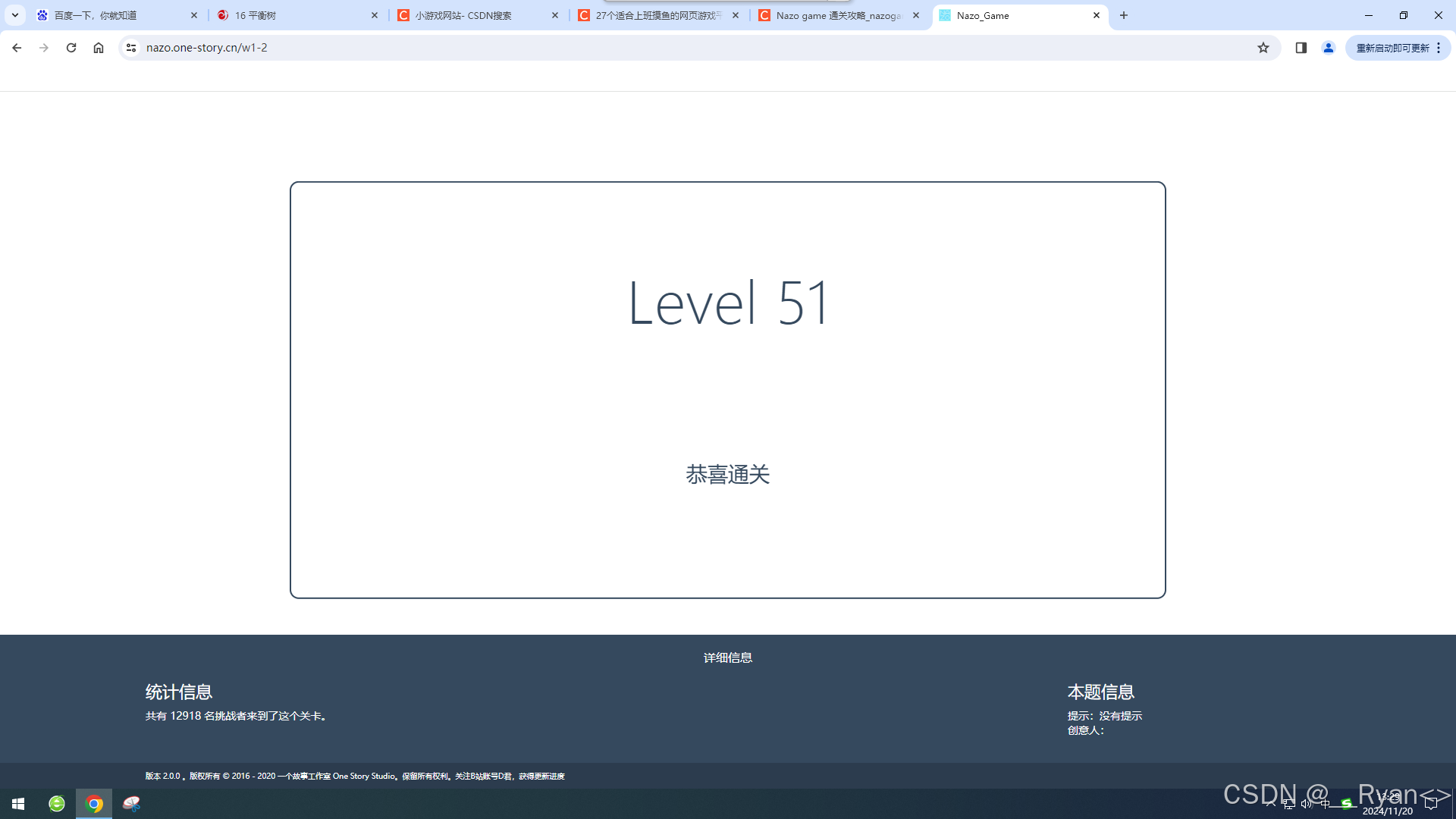Open the tab search dropdown arrow
Image resolution: width=1456 pixels, height=819 pixels.
(14, 15)
